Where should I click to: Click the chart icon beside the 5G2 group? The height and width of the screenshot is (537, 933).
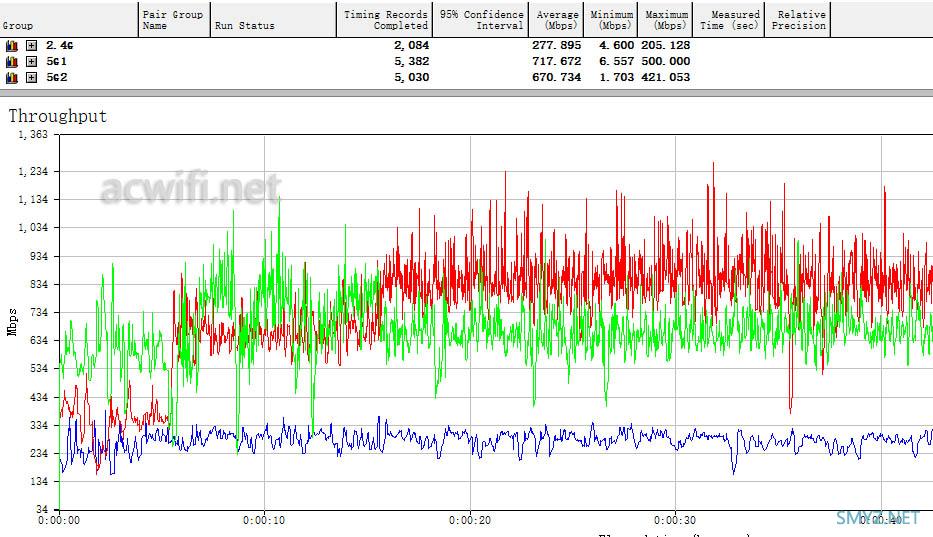tap(12, 77)
